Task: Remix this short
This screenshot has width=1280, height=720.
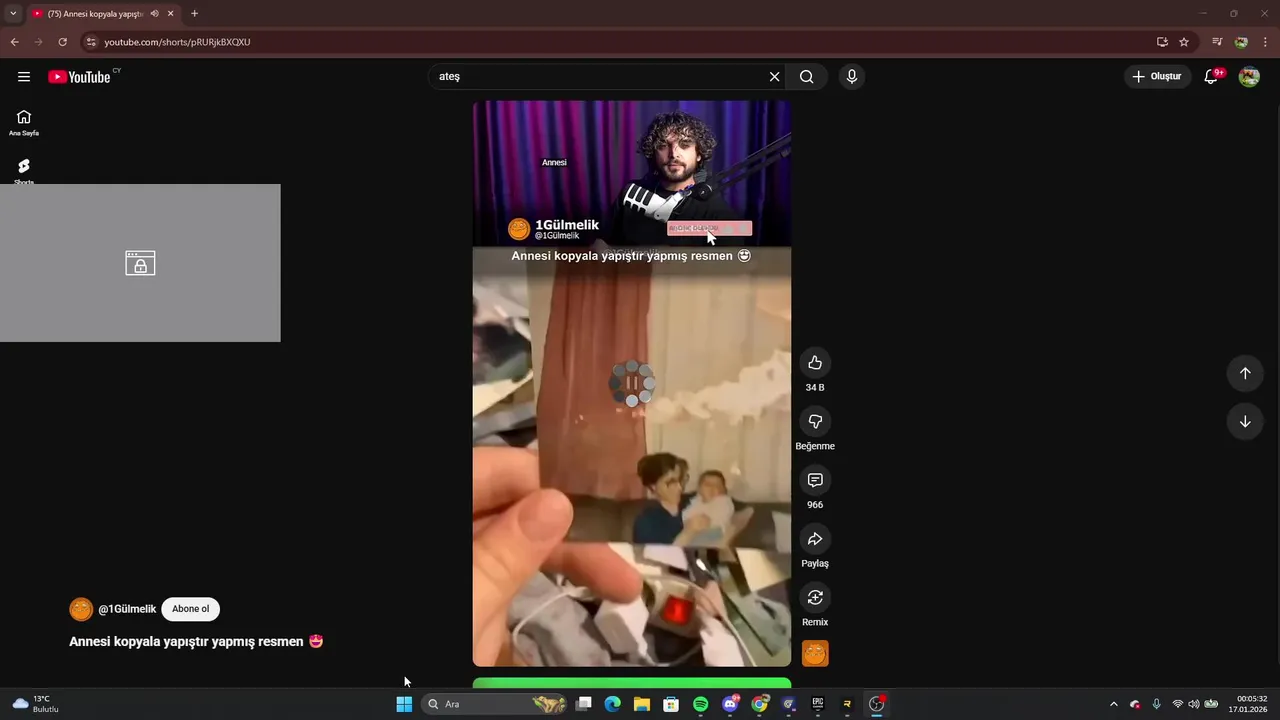Action: 815,598
